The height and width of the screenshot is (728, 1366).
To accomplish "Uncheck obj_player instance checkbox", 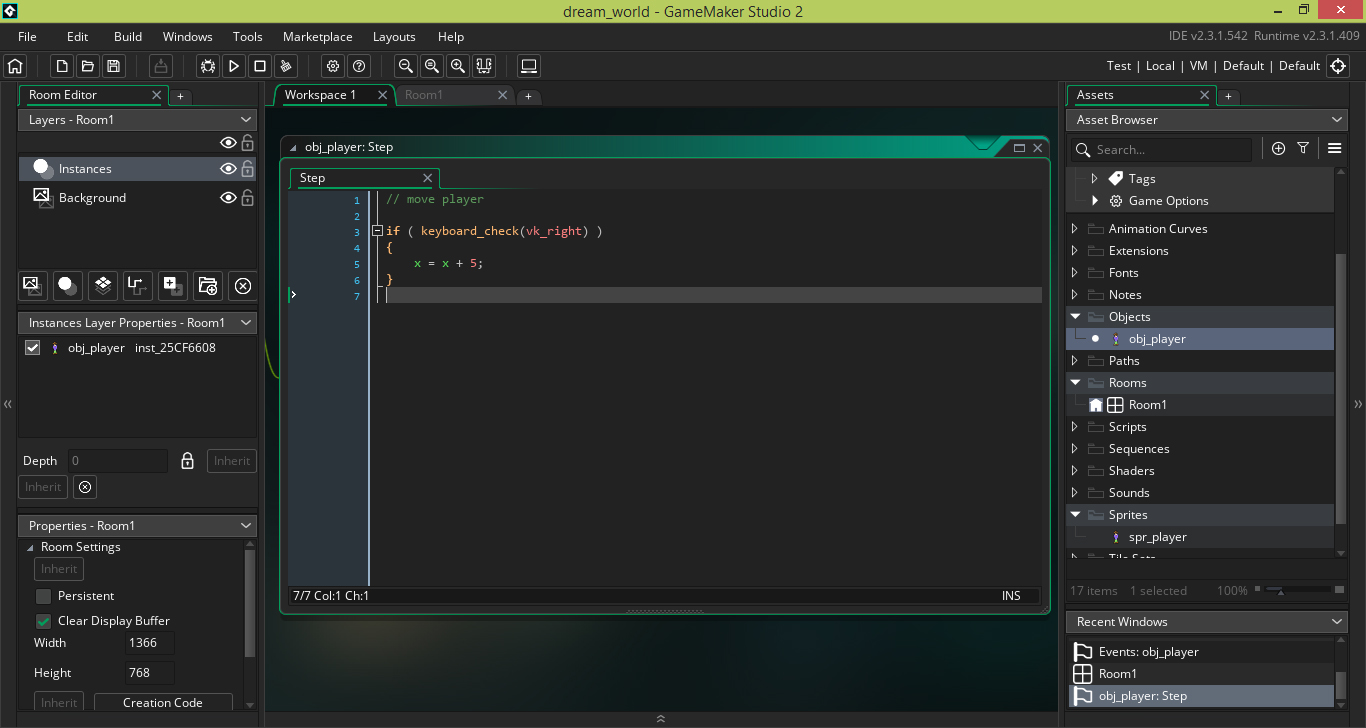I will (x=32, y=348).
